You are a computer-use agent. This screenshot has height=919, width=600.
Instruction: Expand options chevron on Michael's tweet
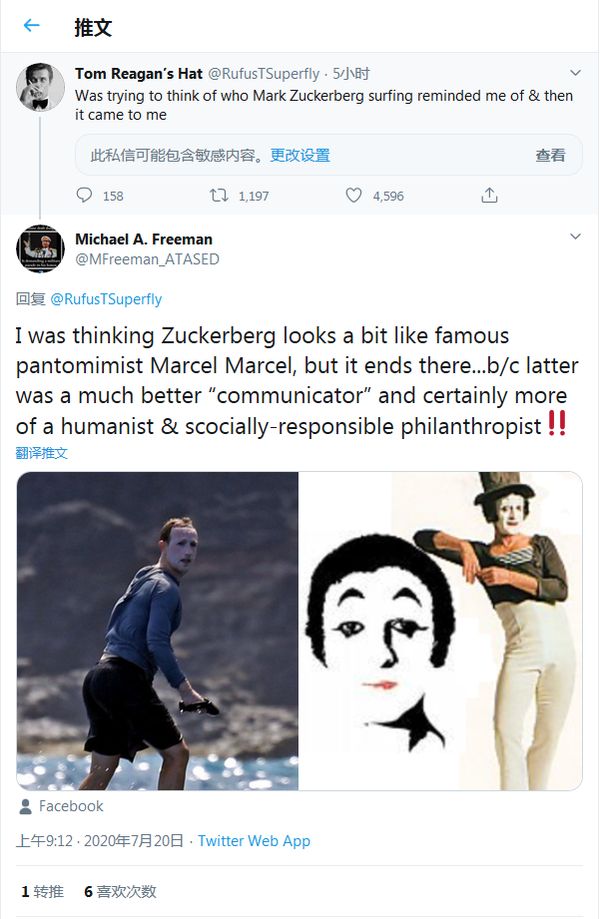(575, 237)
